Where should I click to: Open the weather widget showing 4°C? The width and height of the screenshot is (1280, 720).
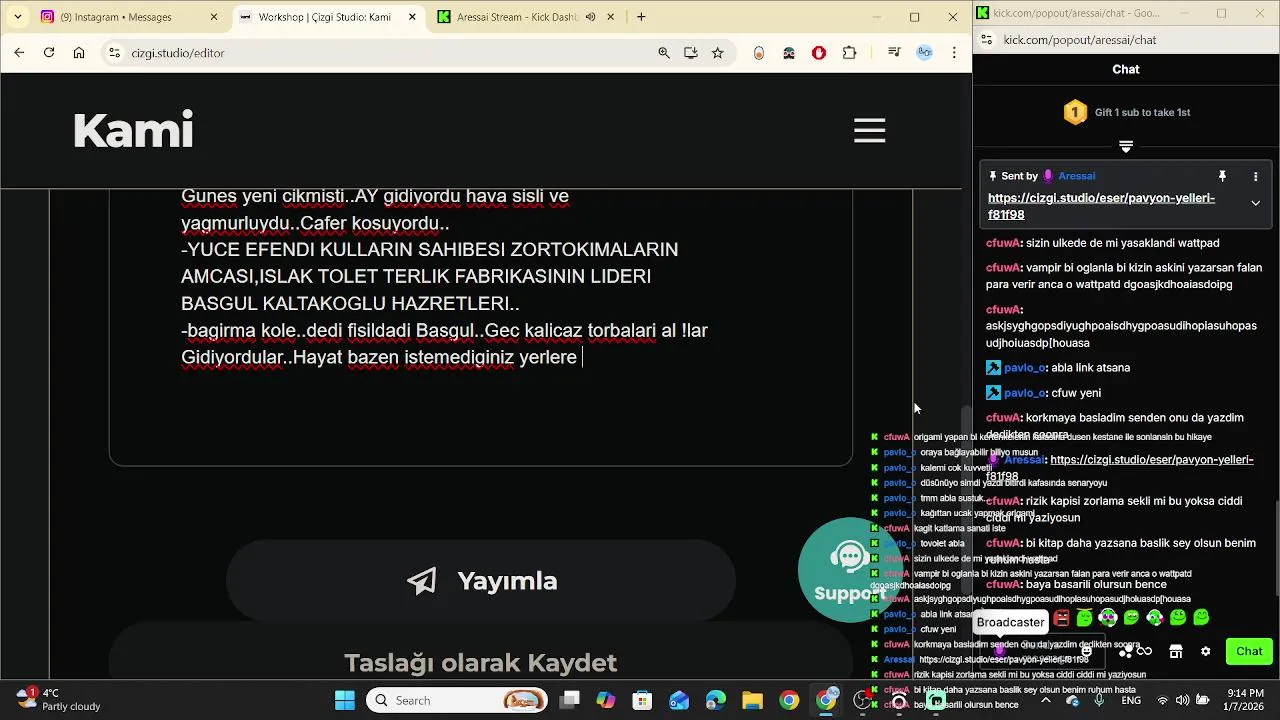[58, 700]
